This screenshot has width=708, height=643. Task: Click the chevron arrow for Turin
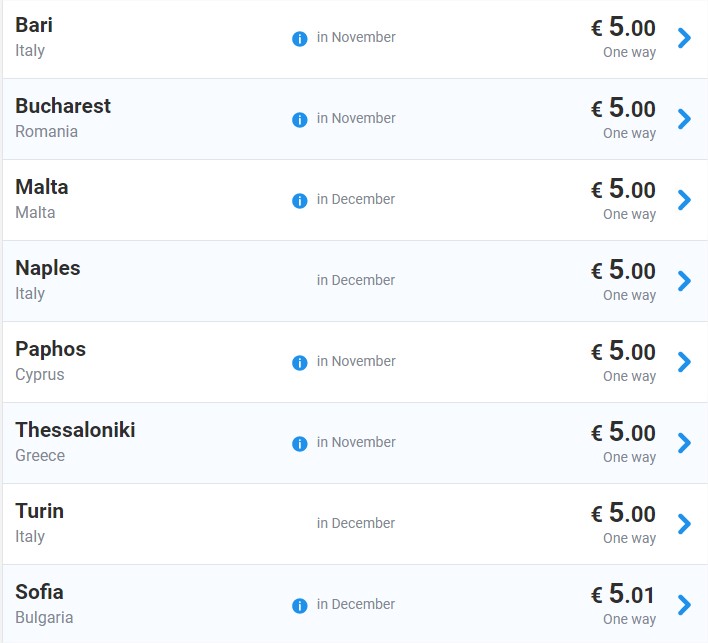tap(685, 524)
